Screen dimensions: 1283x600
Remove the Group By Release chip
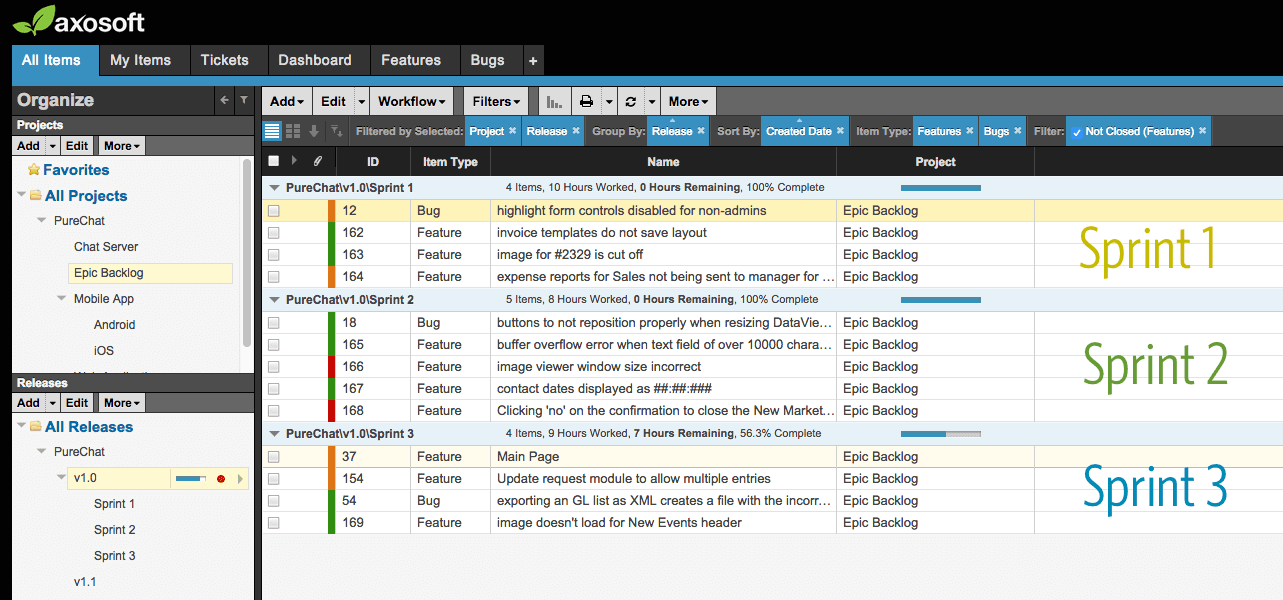701,131
